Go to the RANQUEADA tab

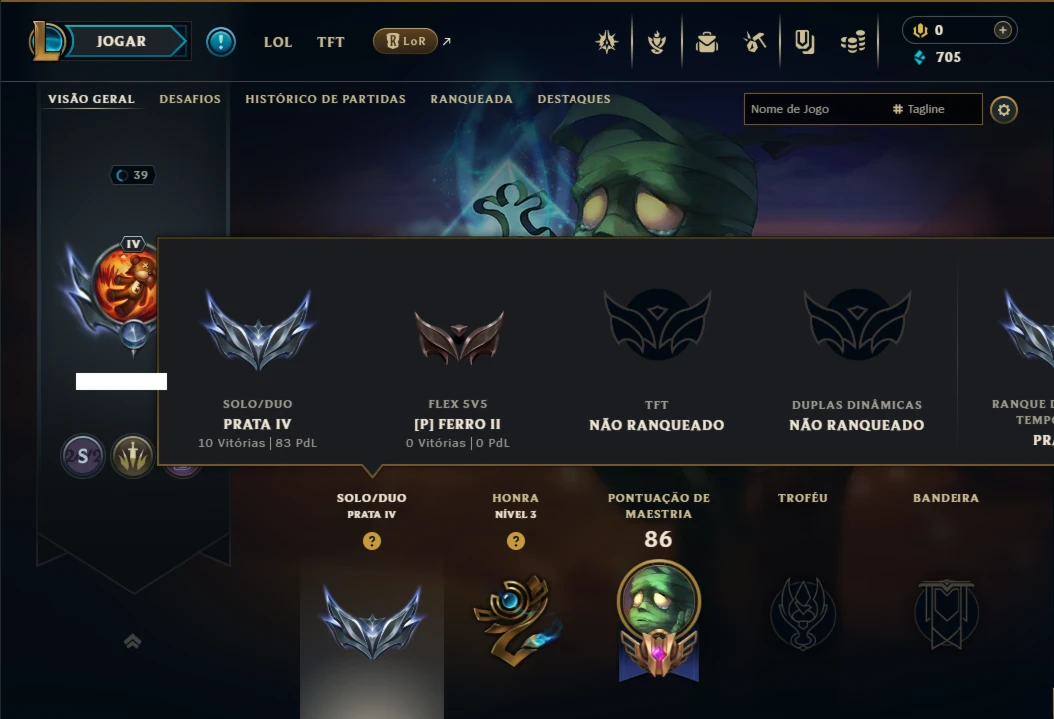[471, 99]
